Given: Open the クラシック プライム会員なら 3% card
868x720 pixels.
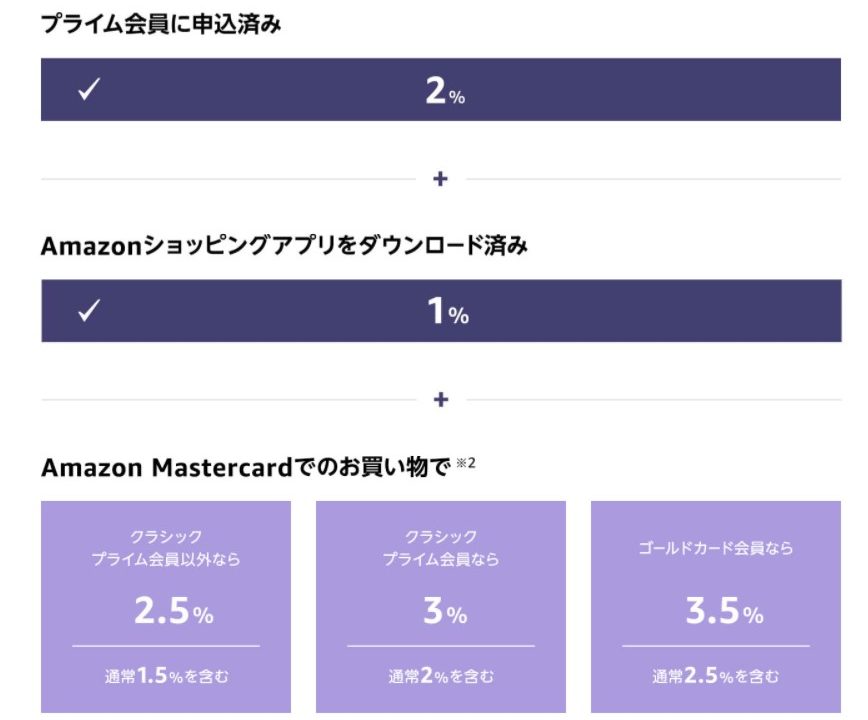Looking at the screenshot, I should (441, 607).
